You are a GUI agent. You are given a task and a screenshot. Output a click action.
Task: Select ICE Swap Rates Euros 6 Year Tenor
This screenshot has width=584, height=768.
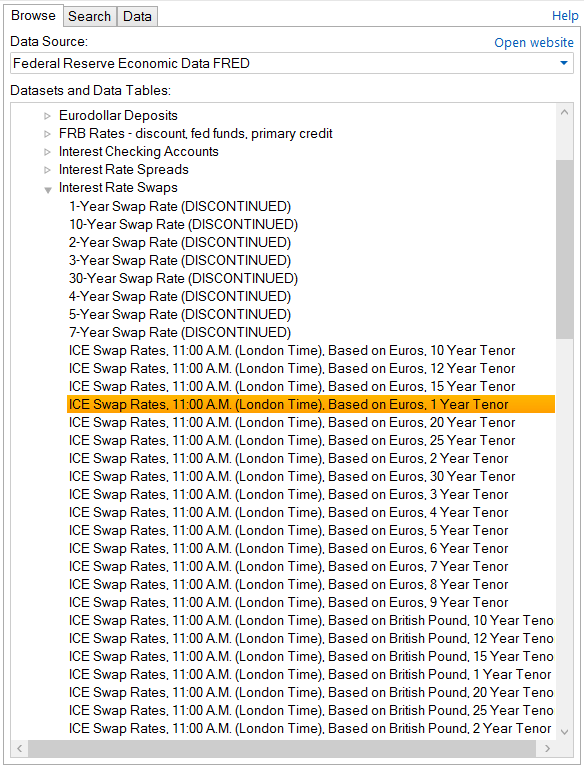click(289, 549)
